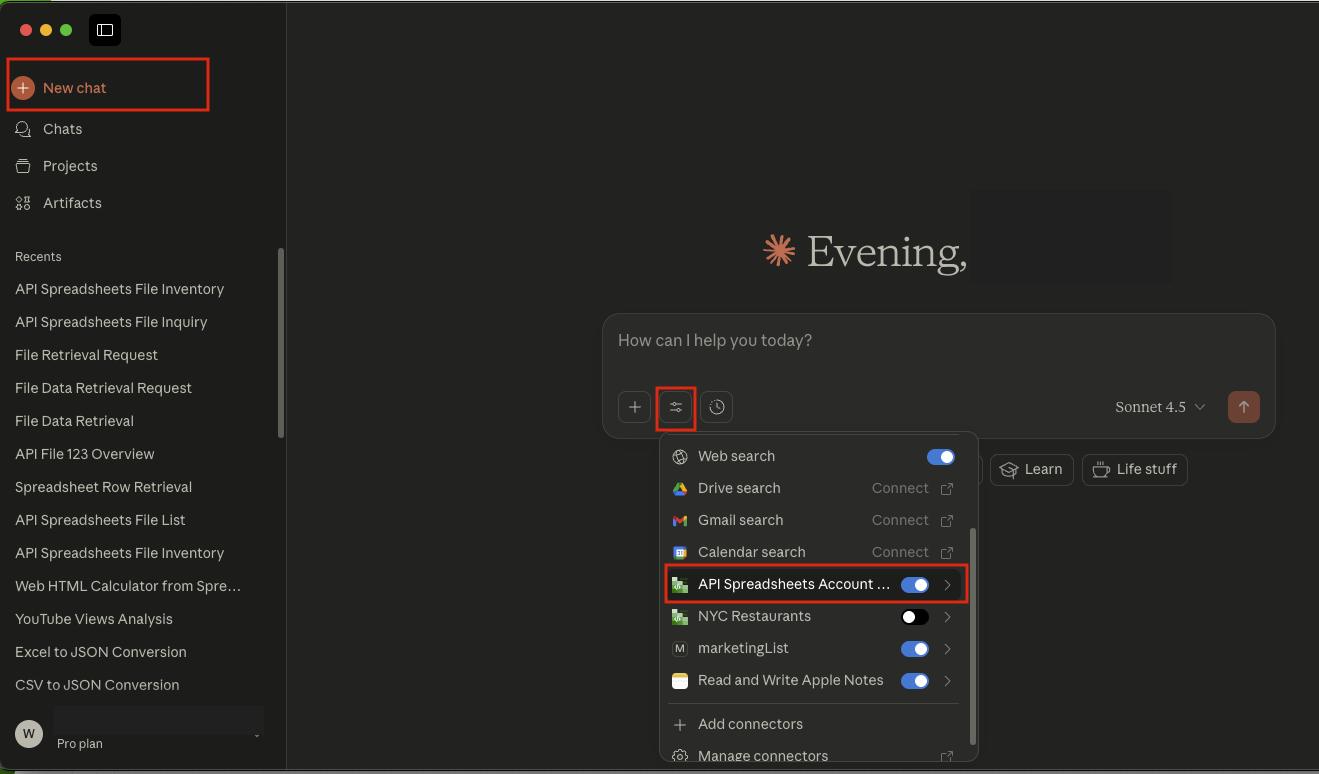The width and height of the screenshot is (1319, 774).
Task: Expand Read and Write Apple Notes options
Action: click(x=946, y=680)
